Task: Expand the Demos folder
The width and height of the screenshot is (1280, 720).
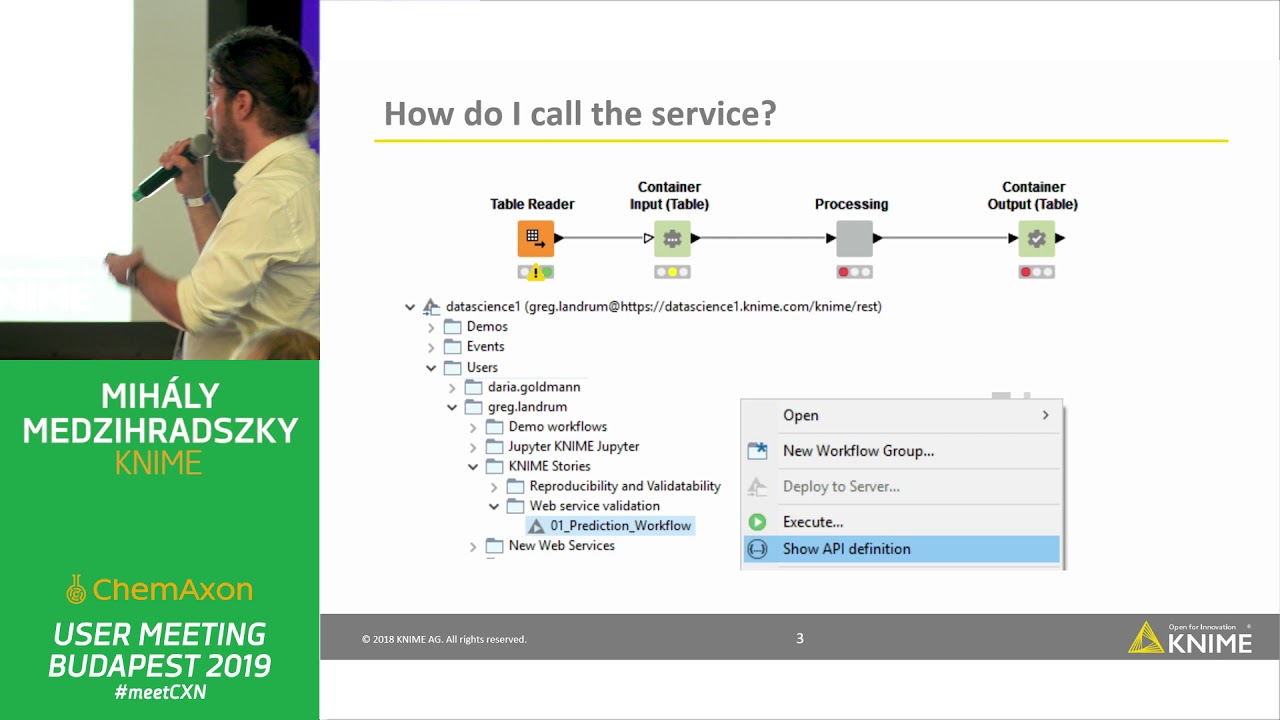Action: point(431,327)
